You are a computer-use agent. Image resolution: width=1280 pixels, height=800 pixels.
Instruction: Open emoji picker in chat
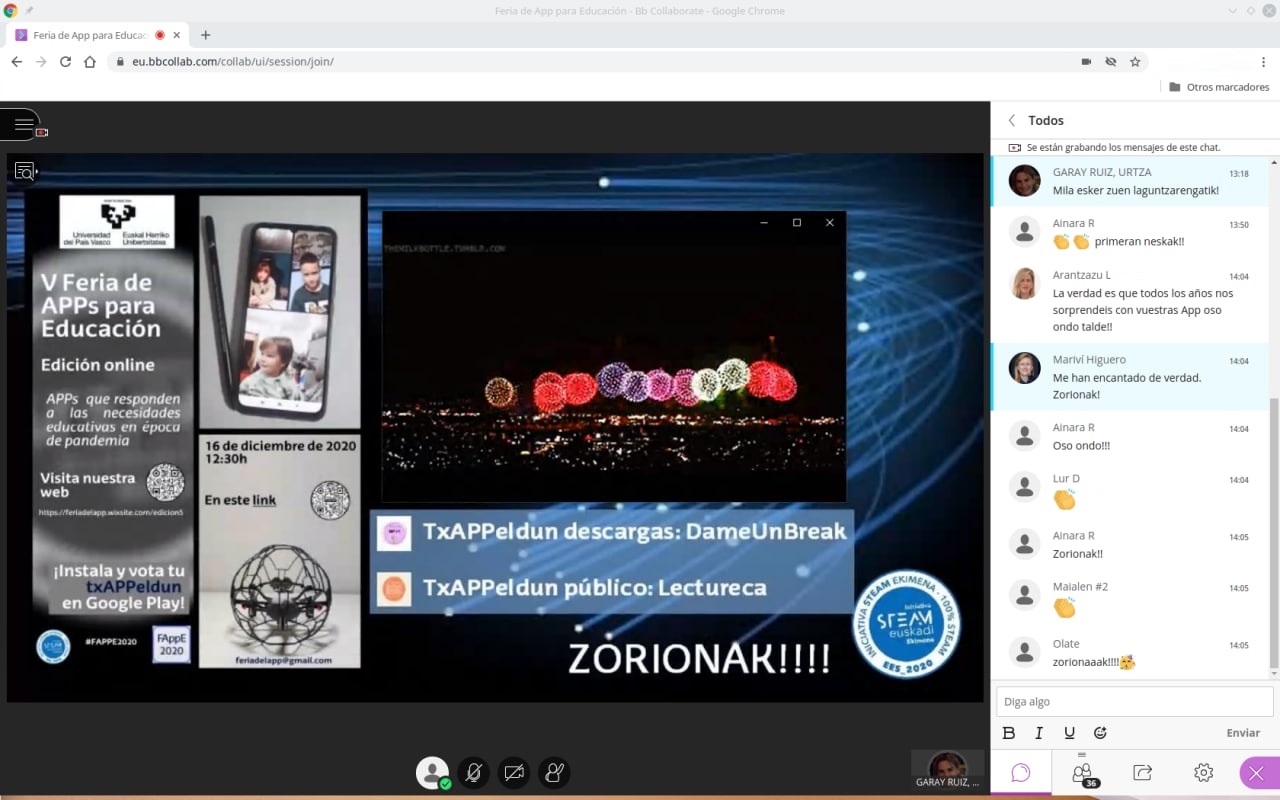[1100, 733]
